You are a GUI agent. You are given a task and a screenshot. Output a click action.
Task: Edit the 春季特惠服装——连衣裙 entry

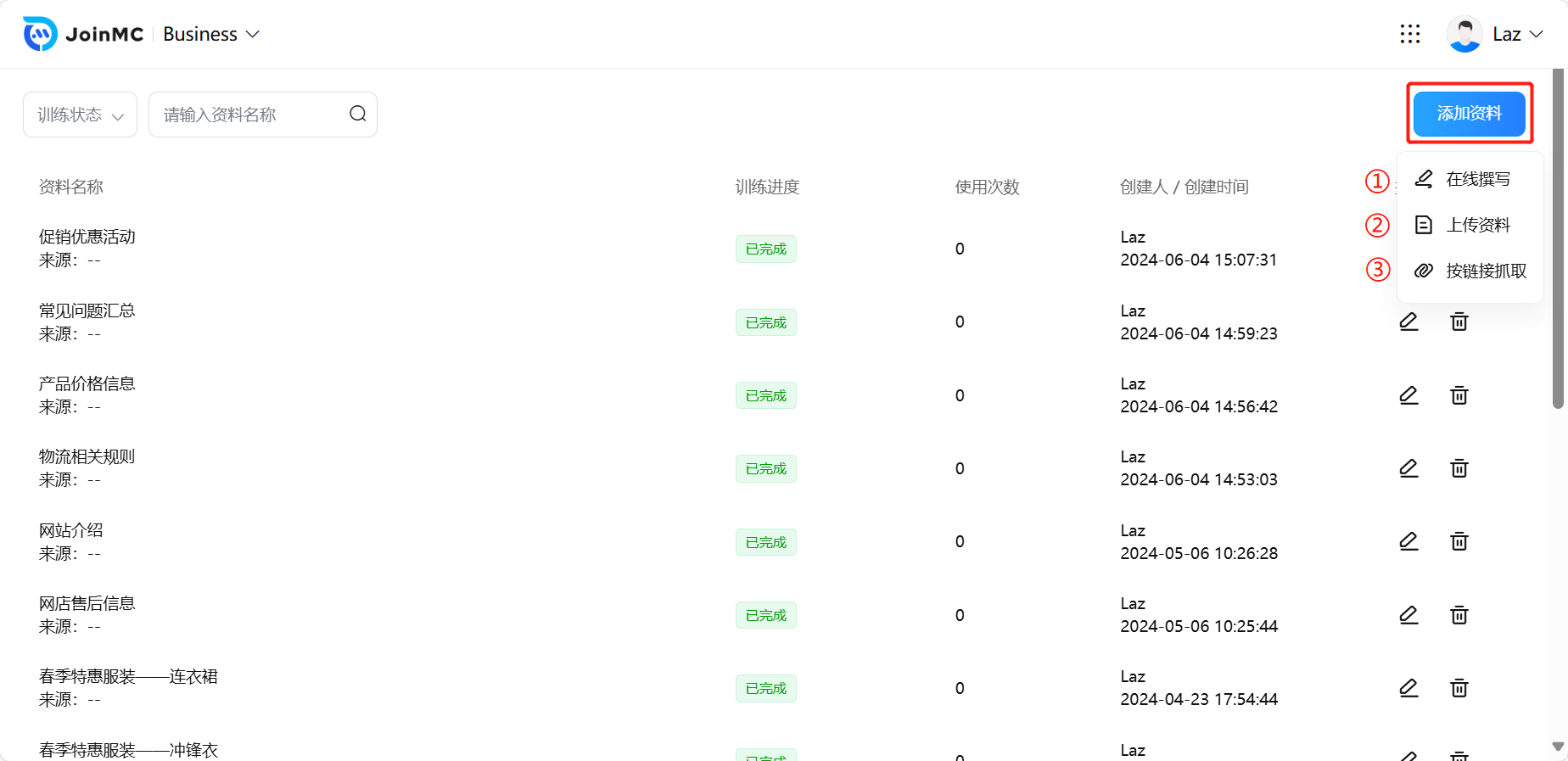tap(1408, 688)
